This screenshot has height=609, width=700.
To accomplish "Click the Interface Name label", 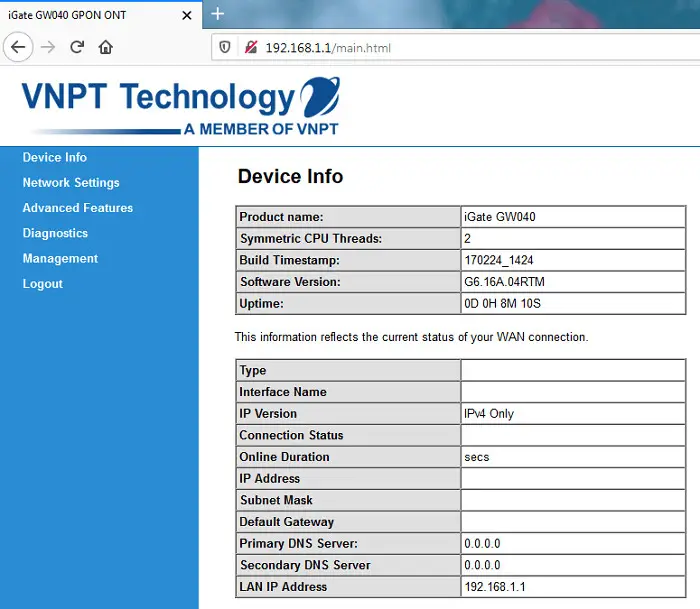I will [x=283, y=392].
